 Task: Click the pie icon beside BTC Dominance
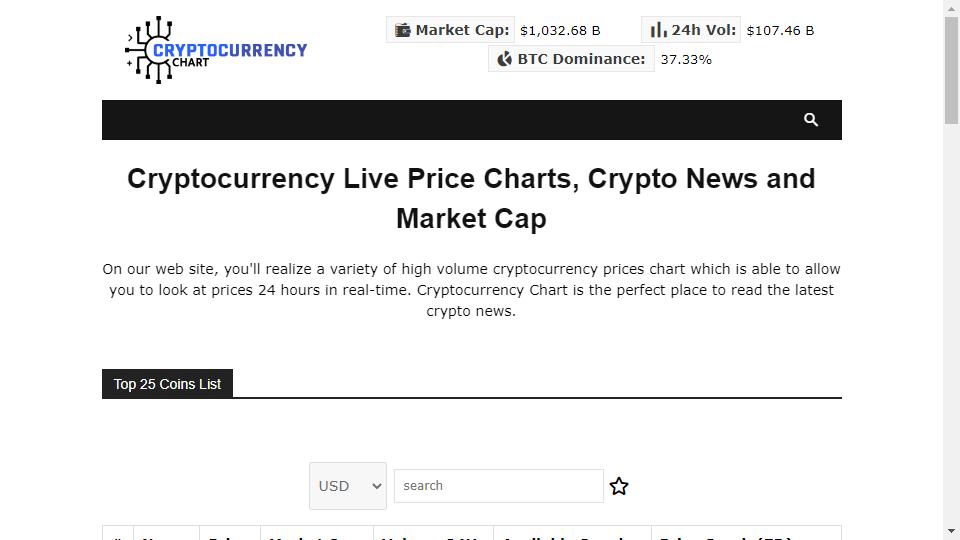pyautogui.click(x=504, y=59)
